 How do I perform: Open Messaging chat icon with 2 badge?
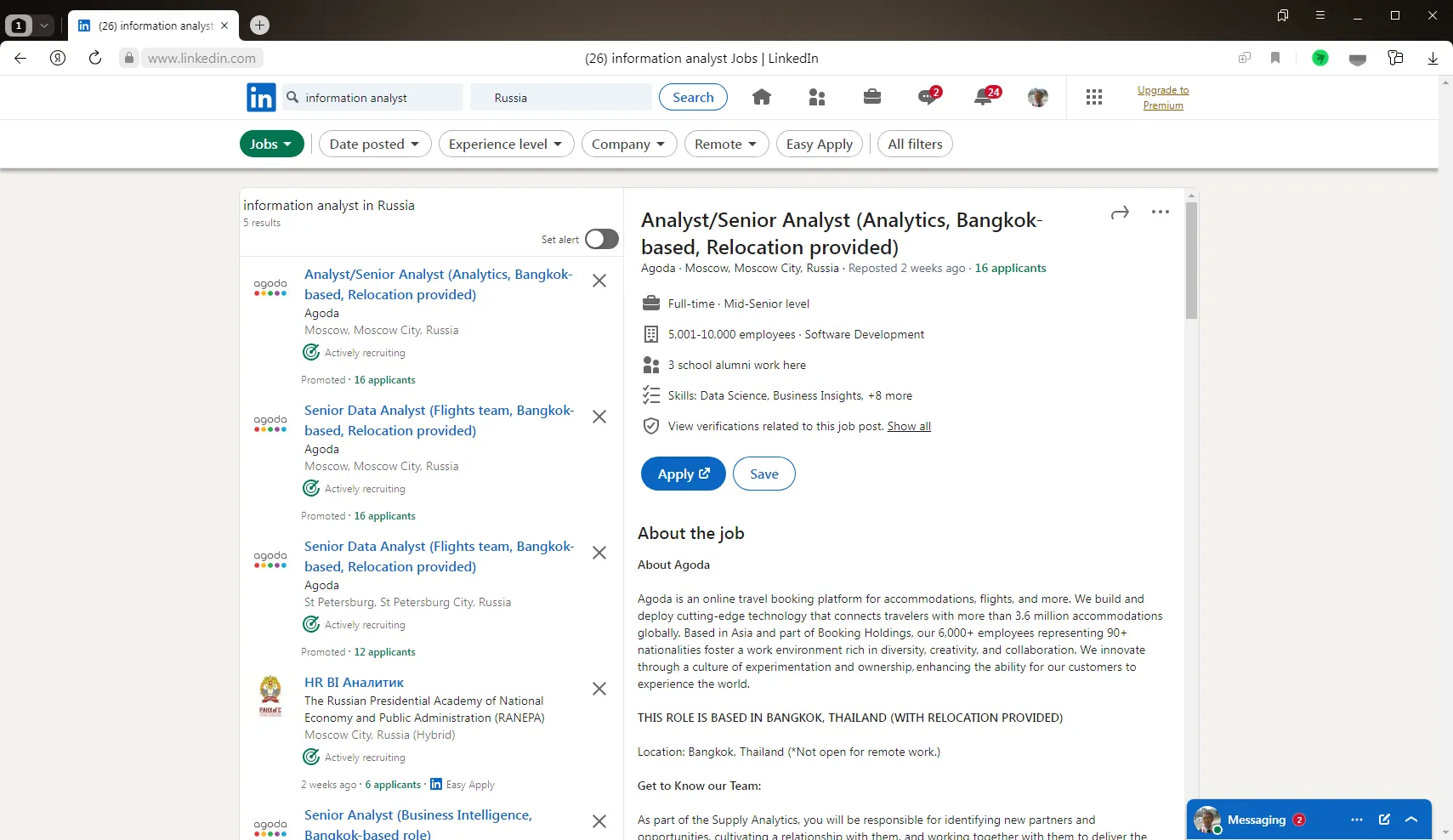[928, 96]
